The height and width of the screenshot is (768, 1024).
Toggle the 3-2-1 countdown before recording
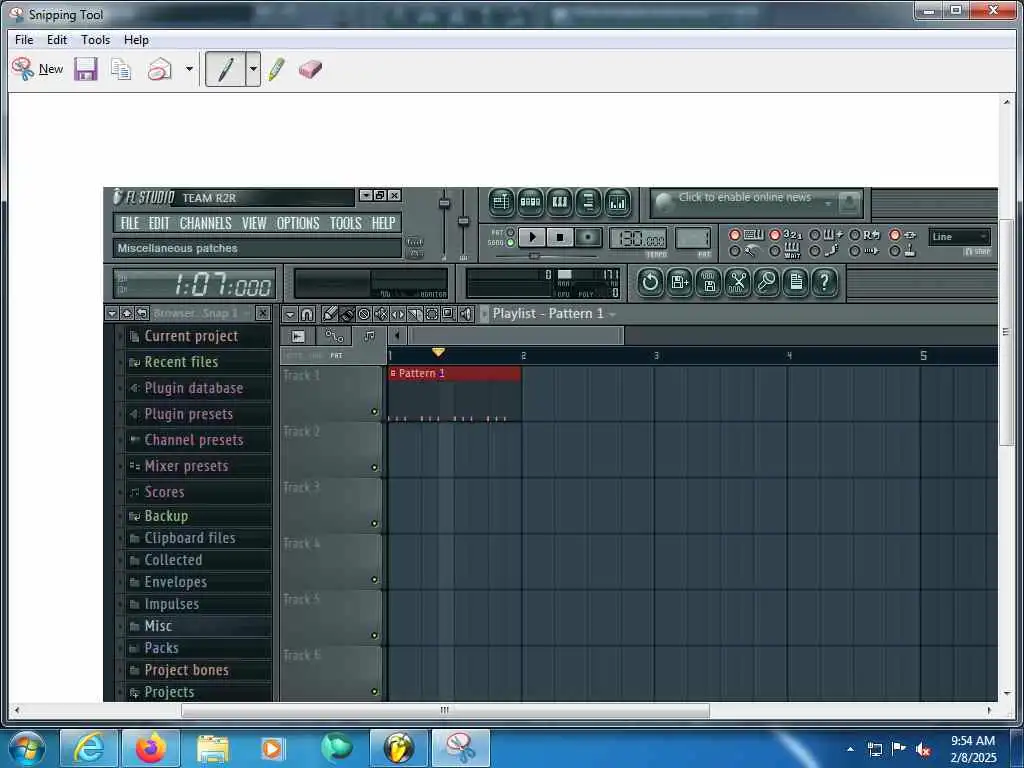(775, 234)
